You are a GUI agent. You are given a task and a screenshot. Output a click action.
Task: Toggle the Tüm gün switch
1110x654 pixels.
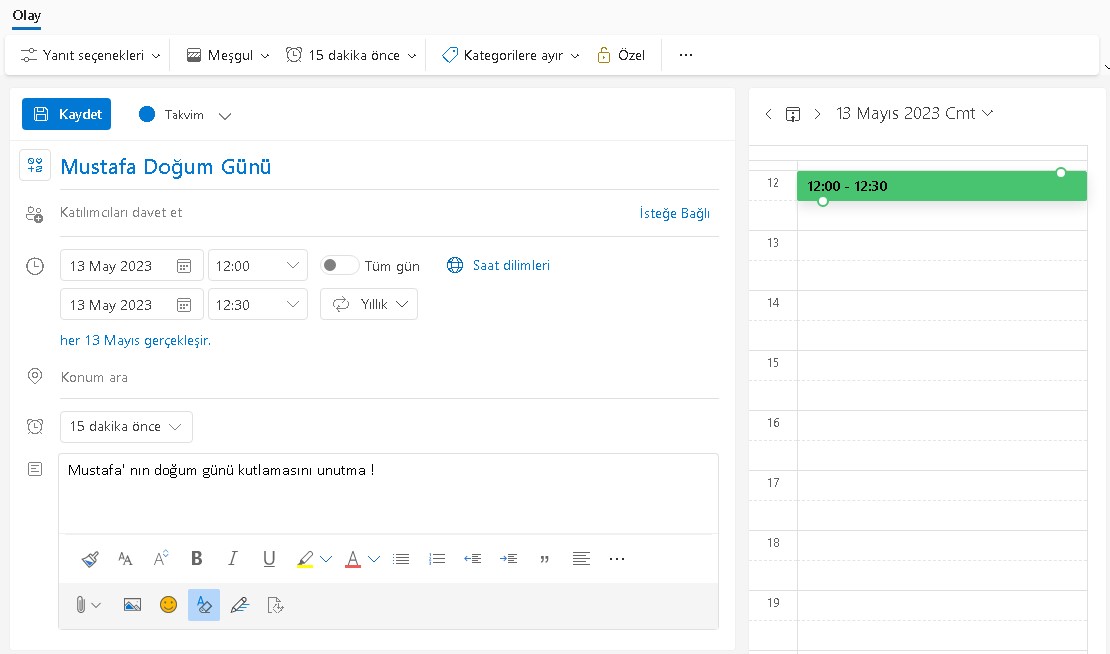click(x=339, y=265)
